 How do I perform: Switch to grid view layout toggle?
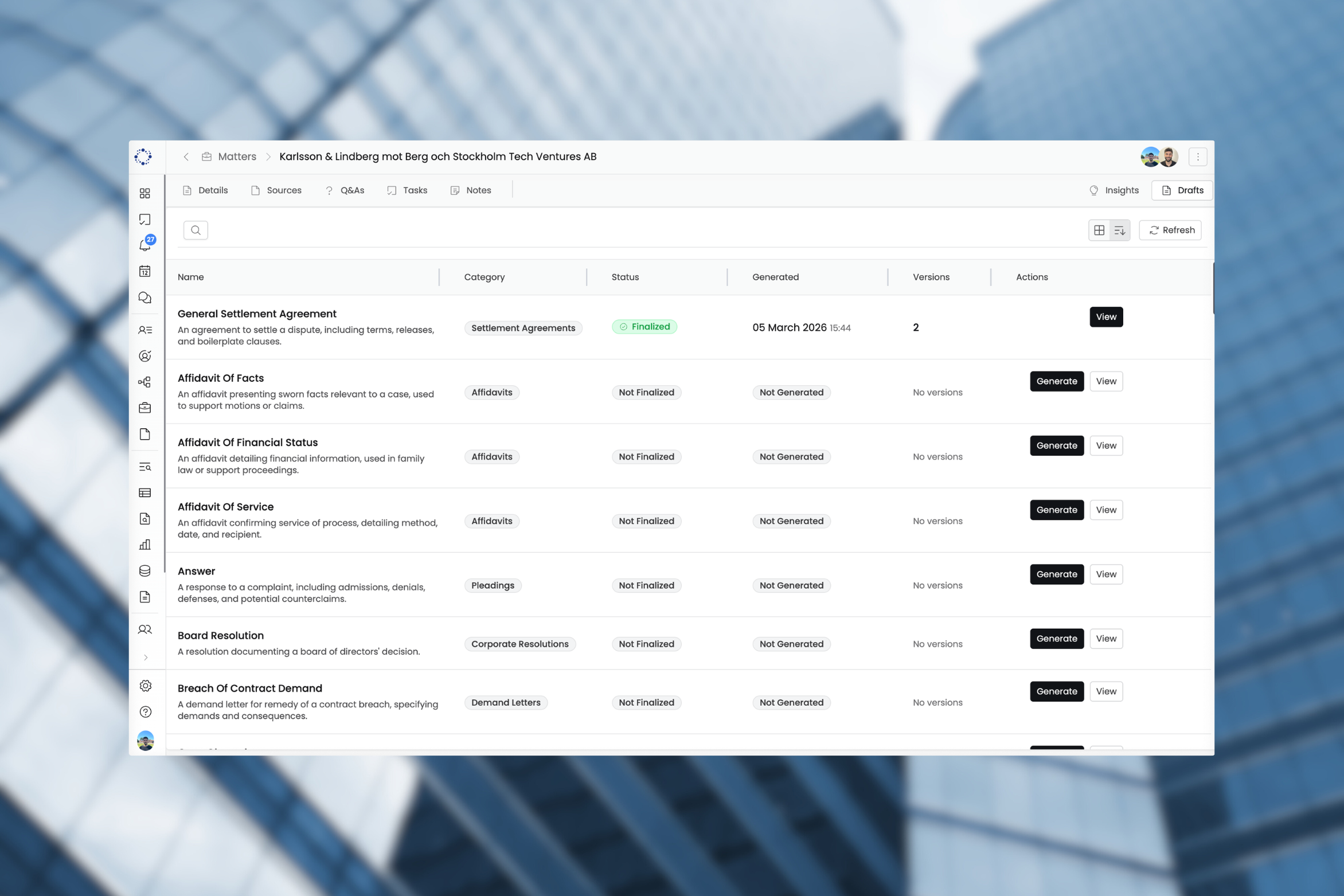coord(1099,230)
